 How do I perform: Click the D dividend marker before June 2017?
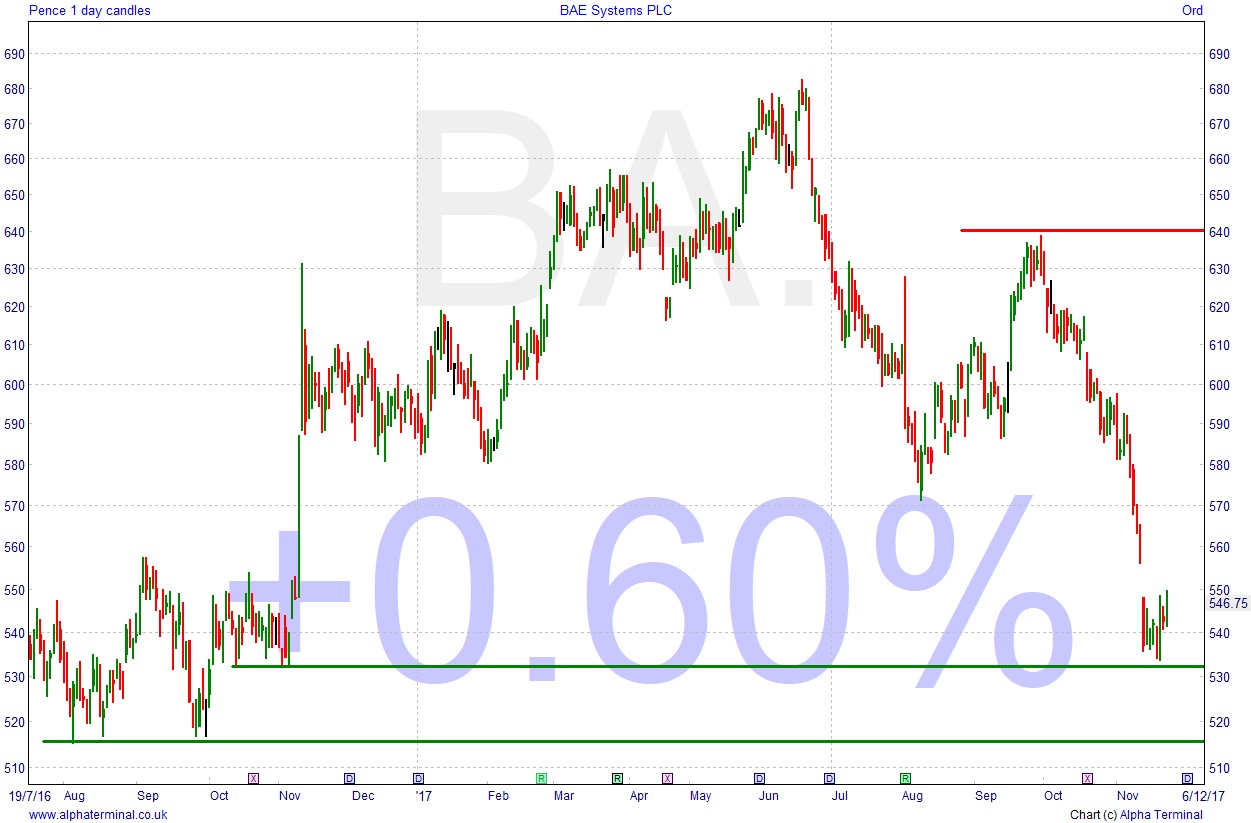coord(759,778)
